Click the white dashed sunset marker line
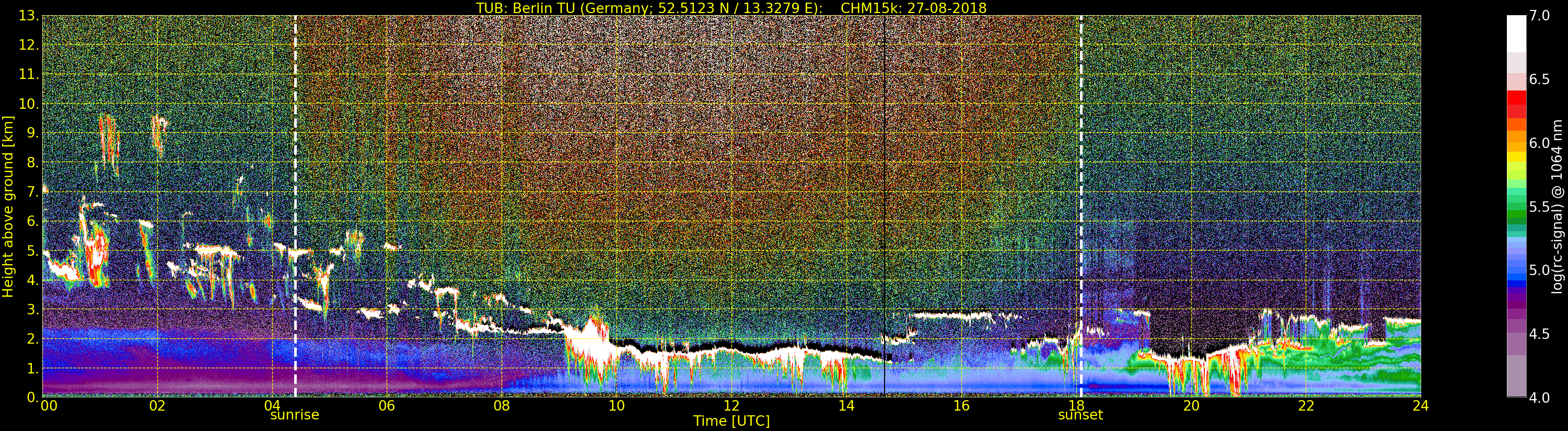This screenshot has height=431, width=1568. [1081, 206]
